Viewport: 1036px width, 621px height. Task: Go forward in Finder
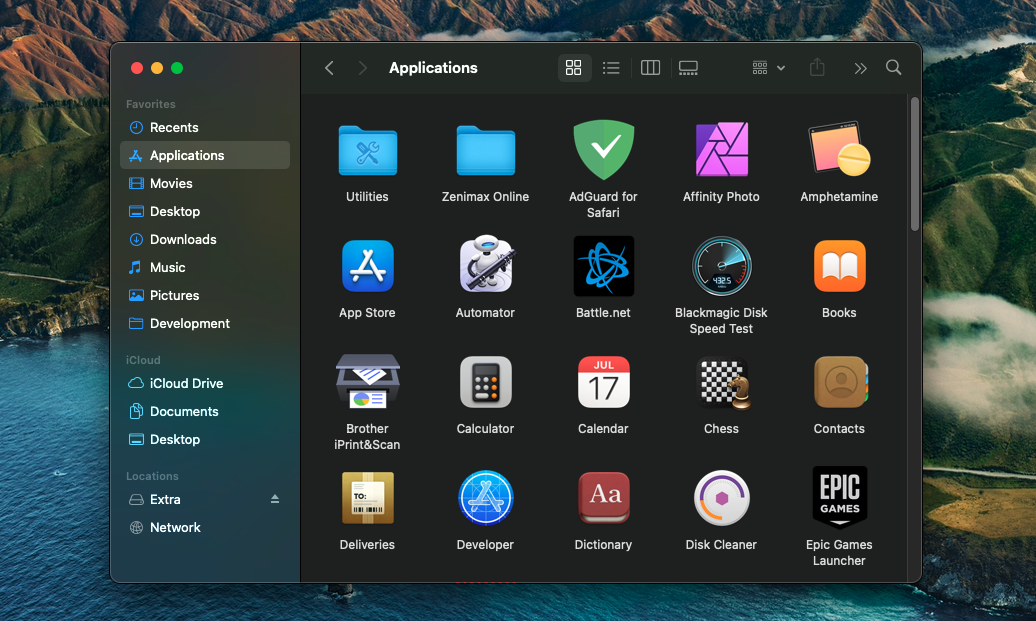pos(362,67)
